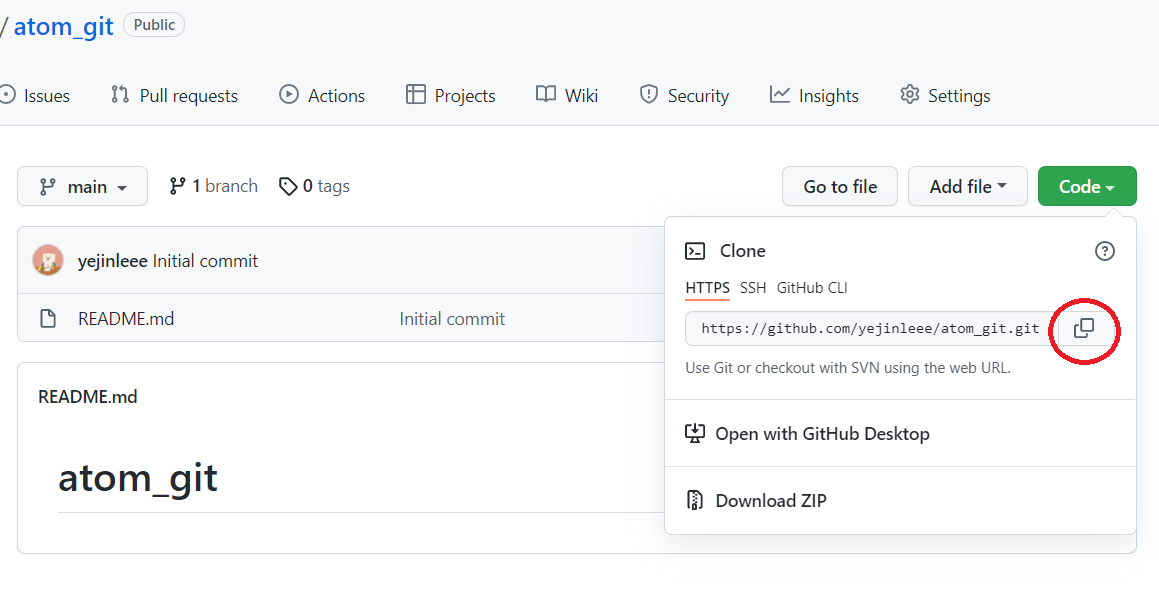Switch to the GitHub CLI clone tab
The height and width of the screenshot is (593, 1159).
pyautogui.click(x=812, y=288)
